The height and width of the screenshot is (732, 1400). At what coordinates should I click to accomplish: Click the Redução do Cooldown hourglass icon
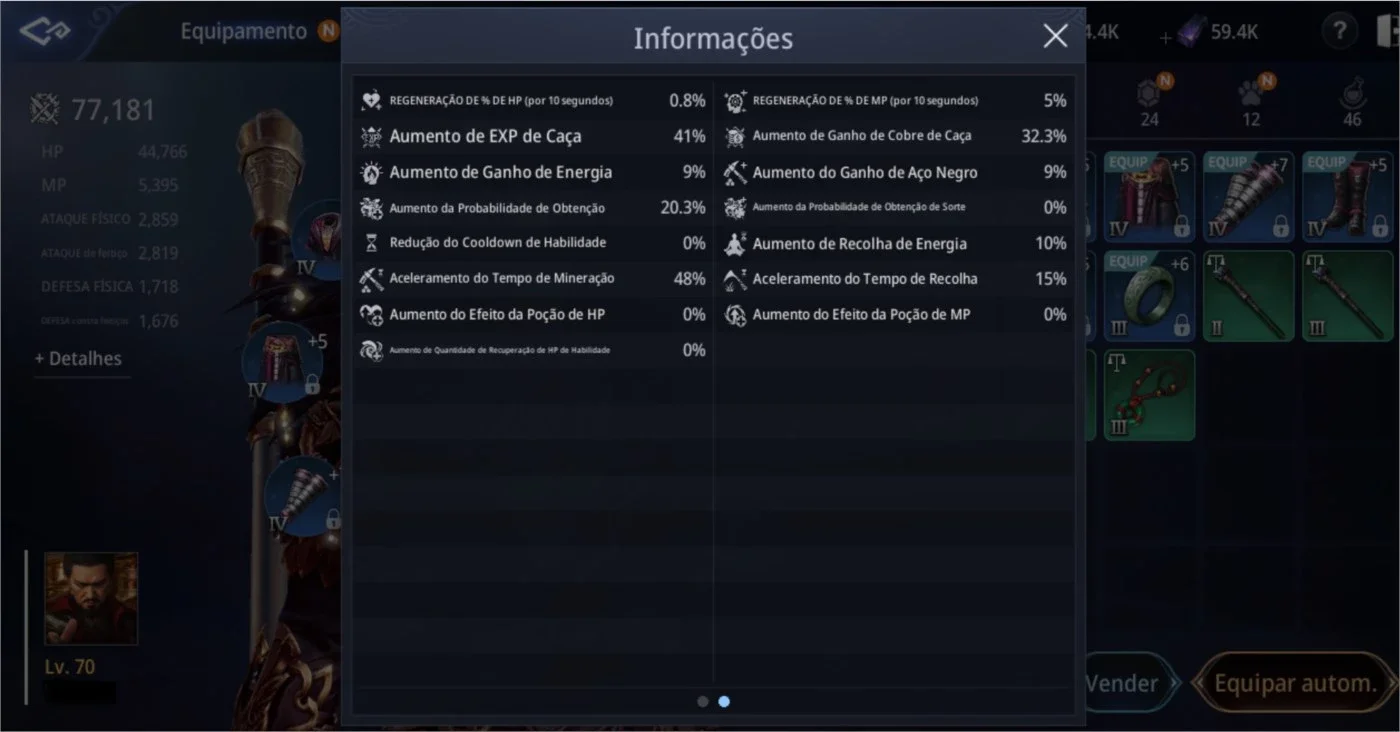coord(371,243)
